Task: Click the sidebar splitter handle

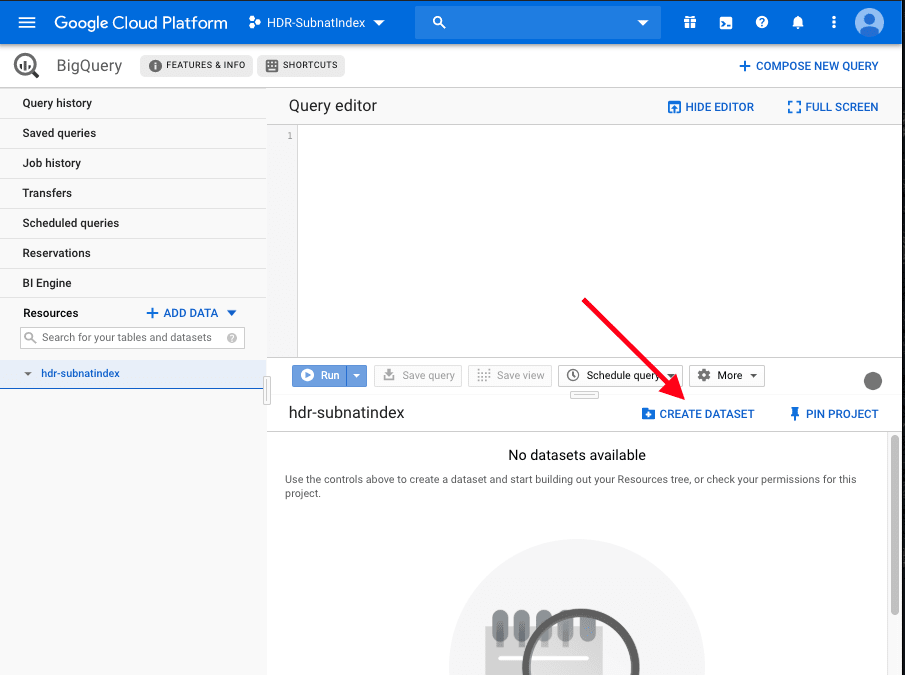Action: coord(267,391)
